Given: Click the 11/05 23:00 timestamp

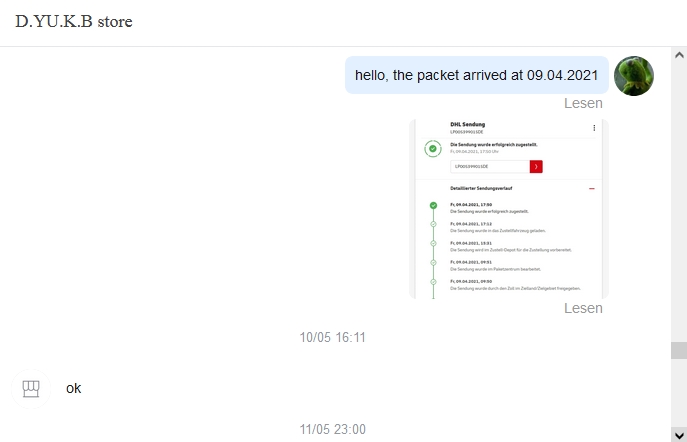Looking at the screenshot, I should (x=333, y=429).
